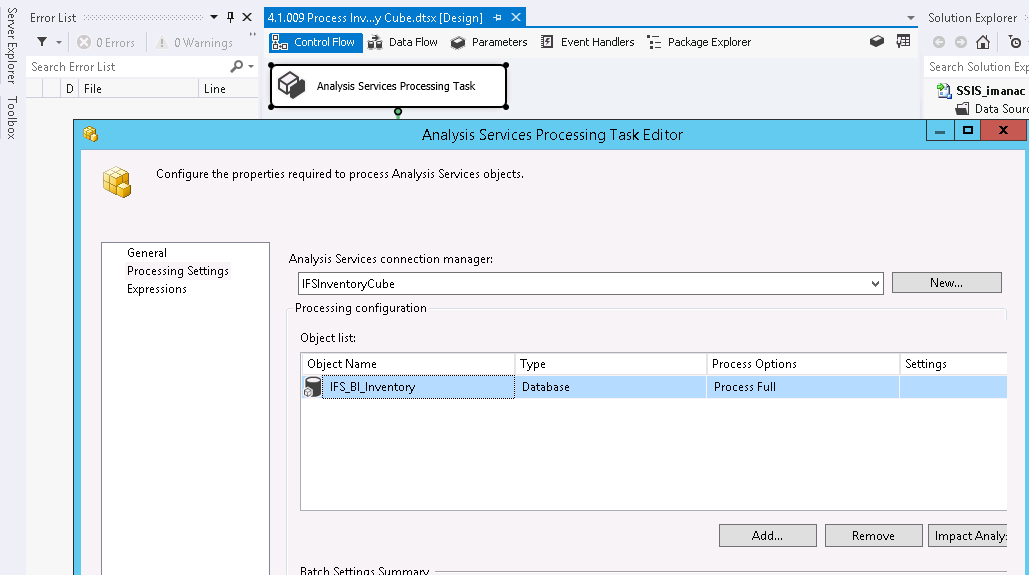The height and width of the screenshot is (575, 1029).
Task: Toggle the 0 Warnings filter
Action: (x=192, y=42)
